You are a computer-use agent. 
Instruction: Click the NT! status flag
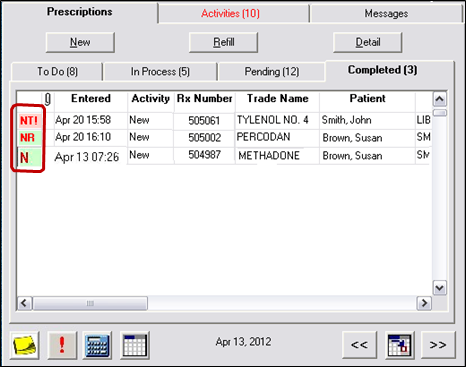point(29,120)
